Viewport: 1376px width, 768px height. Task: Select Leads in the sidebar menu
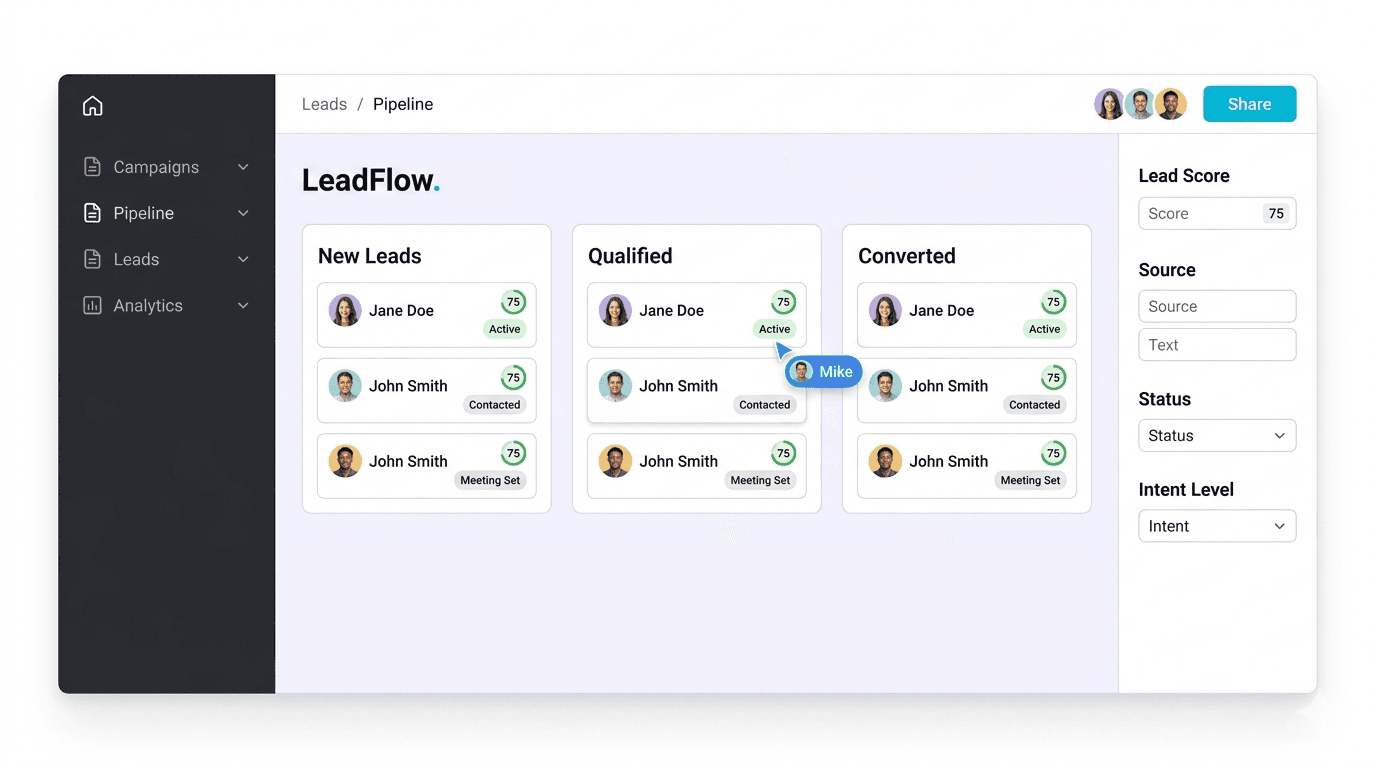pyautogui.click(x=136, y=259)
